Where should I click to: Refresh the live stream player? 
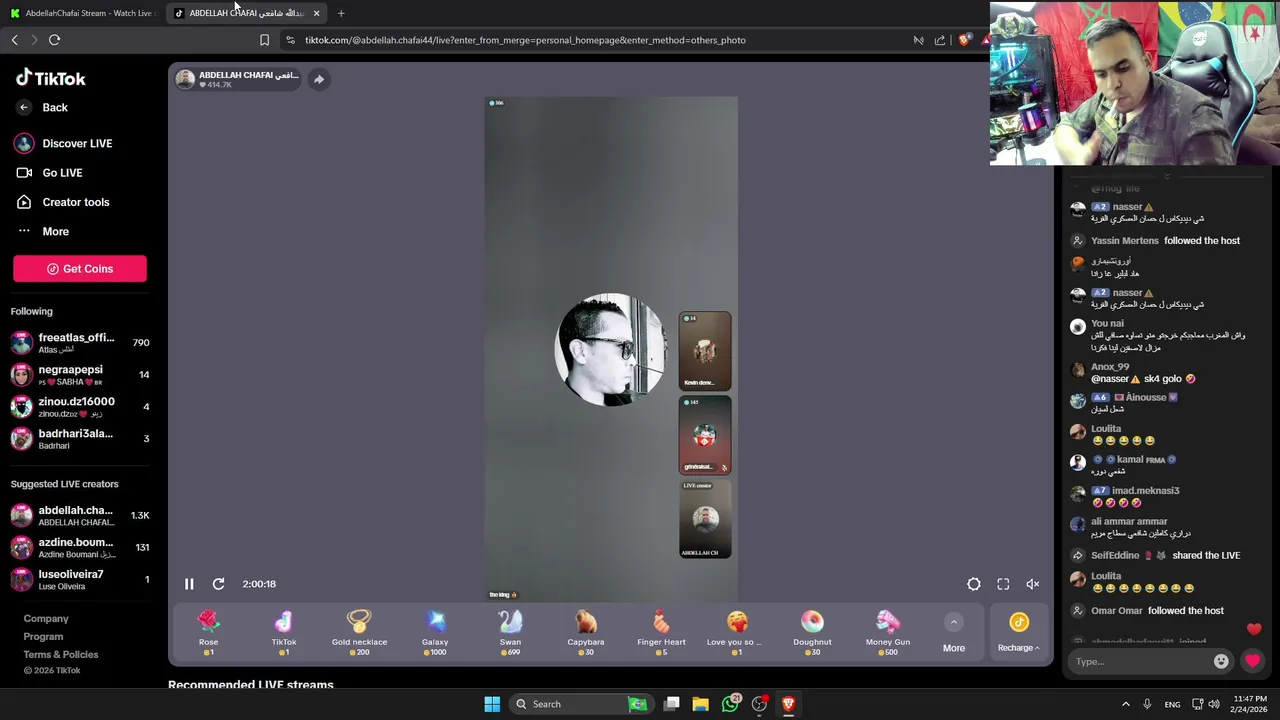[x=218, y=584]
